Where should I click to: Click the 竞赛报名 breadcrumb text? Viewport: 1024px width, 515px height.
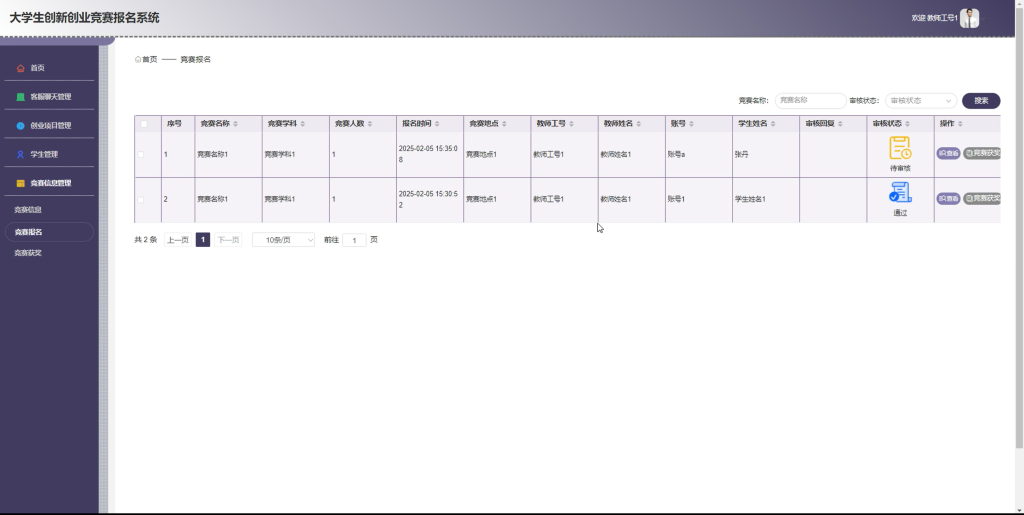pyautogui.click(x=195, y=59)
